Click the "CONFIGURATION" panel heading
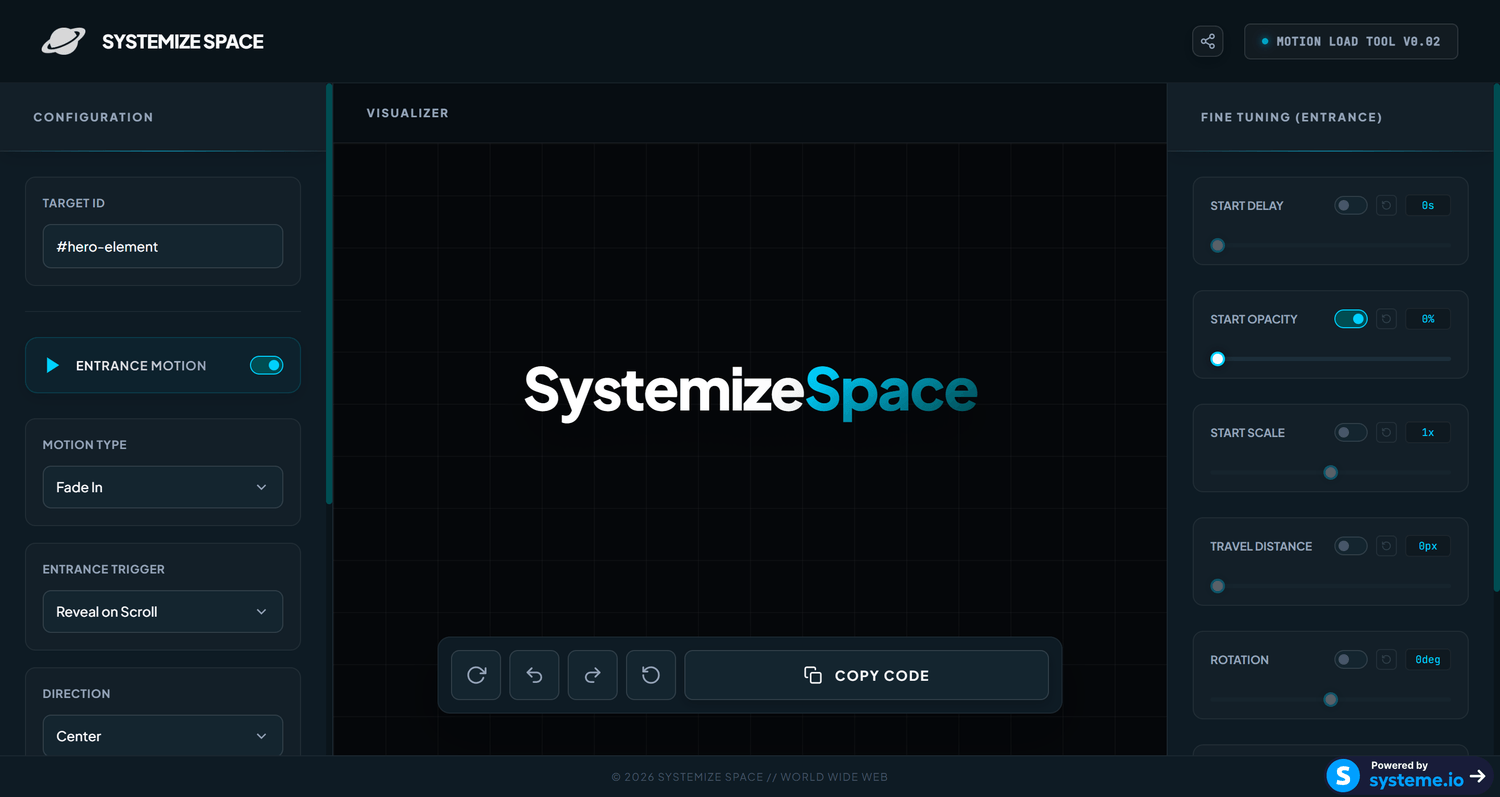The image size is (1500, 797). click(93, 117)
